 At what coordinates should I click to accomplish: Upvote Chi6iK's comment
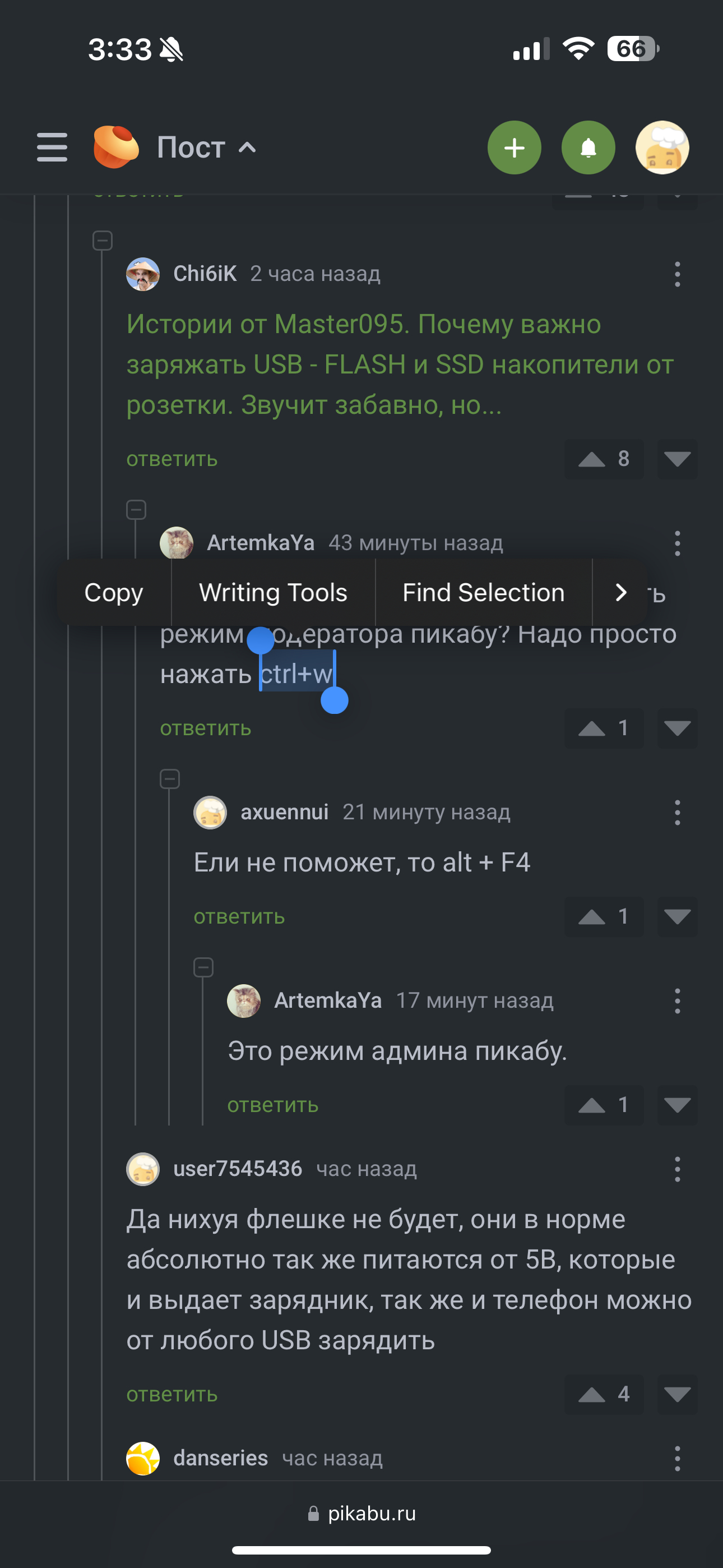[591, 459]
